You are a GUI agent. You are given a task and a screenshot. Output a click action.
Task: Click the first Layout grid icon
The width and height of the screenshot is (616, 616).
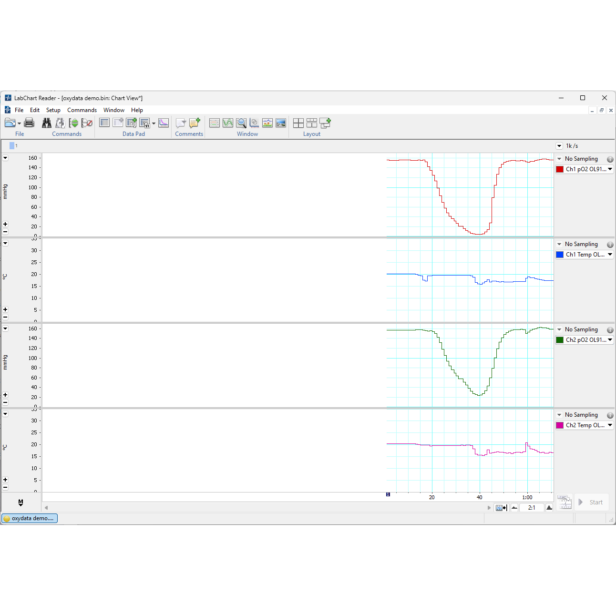coord(298,123)
